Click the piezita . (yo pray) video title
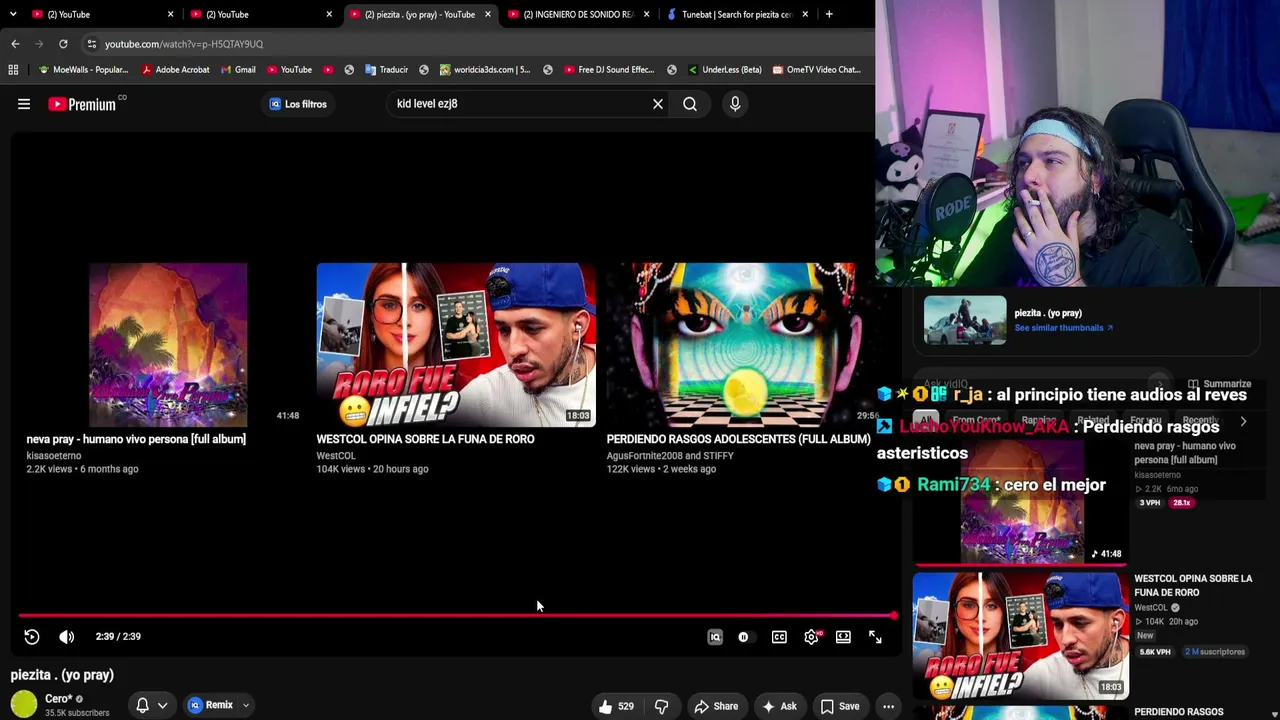This screenshot has width=1280, height=720. [62, 675]
